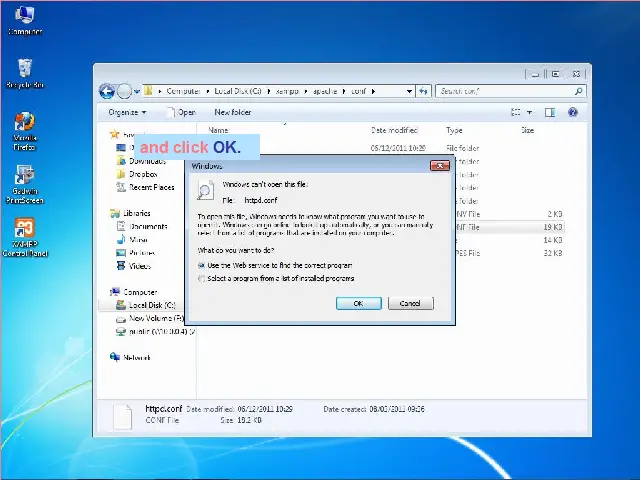Select the public network drive in sidebar
Screen dimensions: 640x480
(156, 331)
